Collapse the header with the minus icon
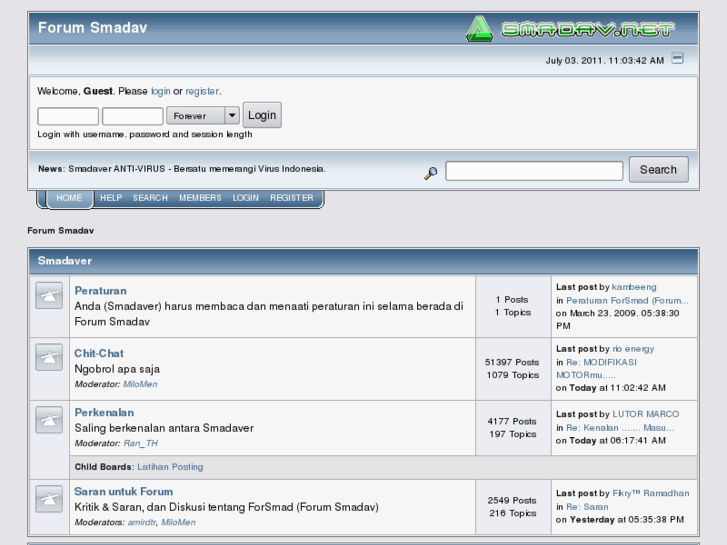The height and width of the screenshot is (545, 727). (677, 58)
